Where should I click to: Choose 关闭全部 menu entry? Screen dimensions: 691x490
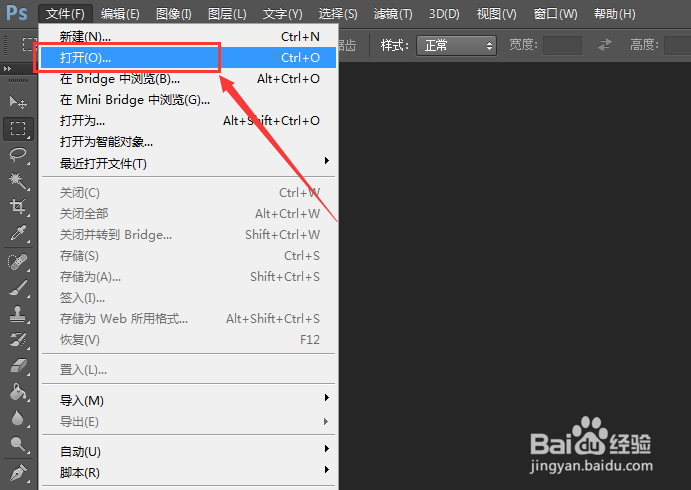189,214
